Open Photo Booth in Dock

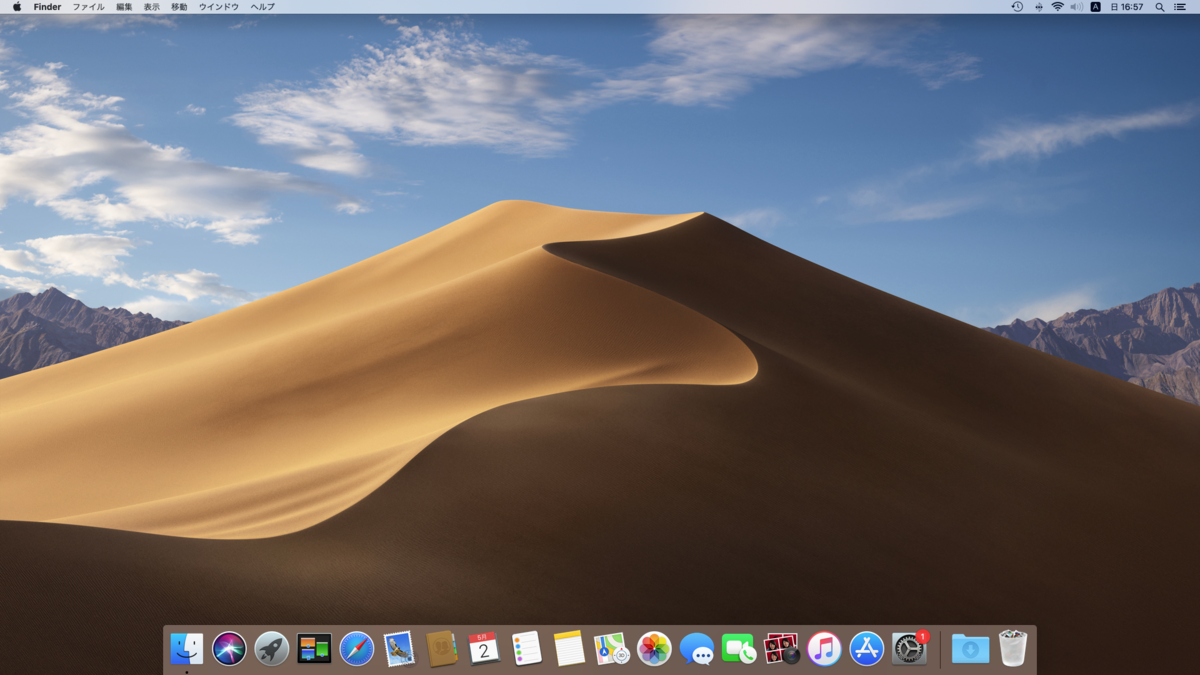[781, 649]
